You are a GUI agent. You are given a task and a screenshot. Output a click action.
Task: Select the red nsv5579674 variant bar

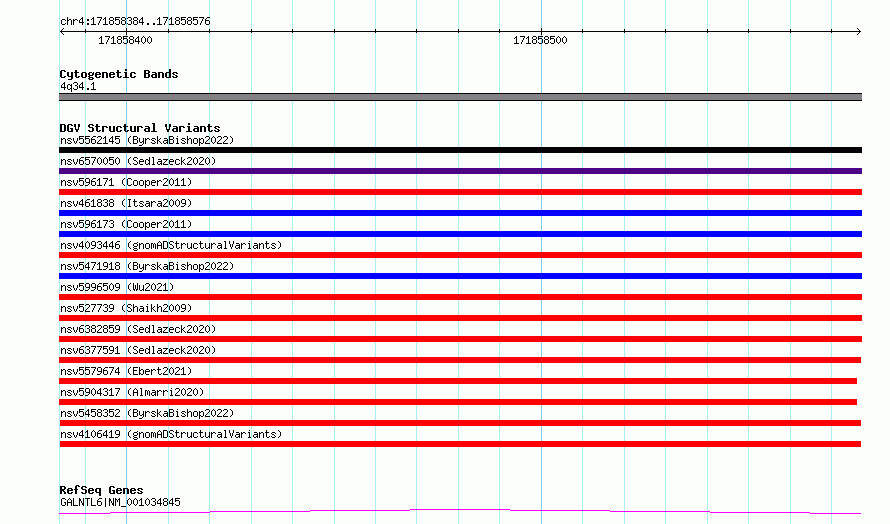click(458, 382)
